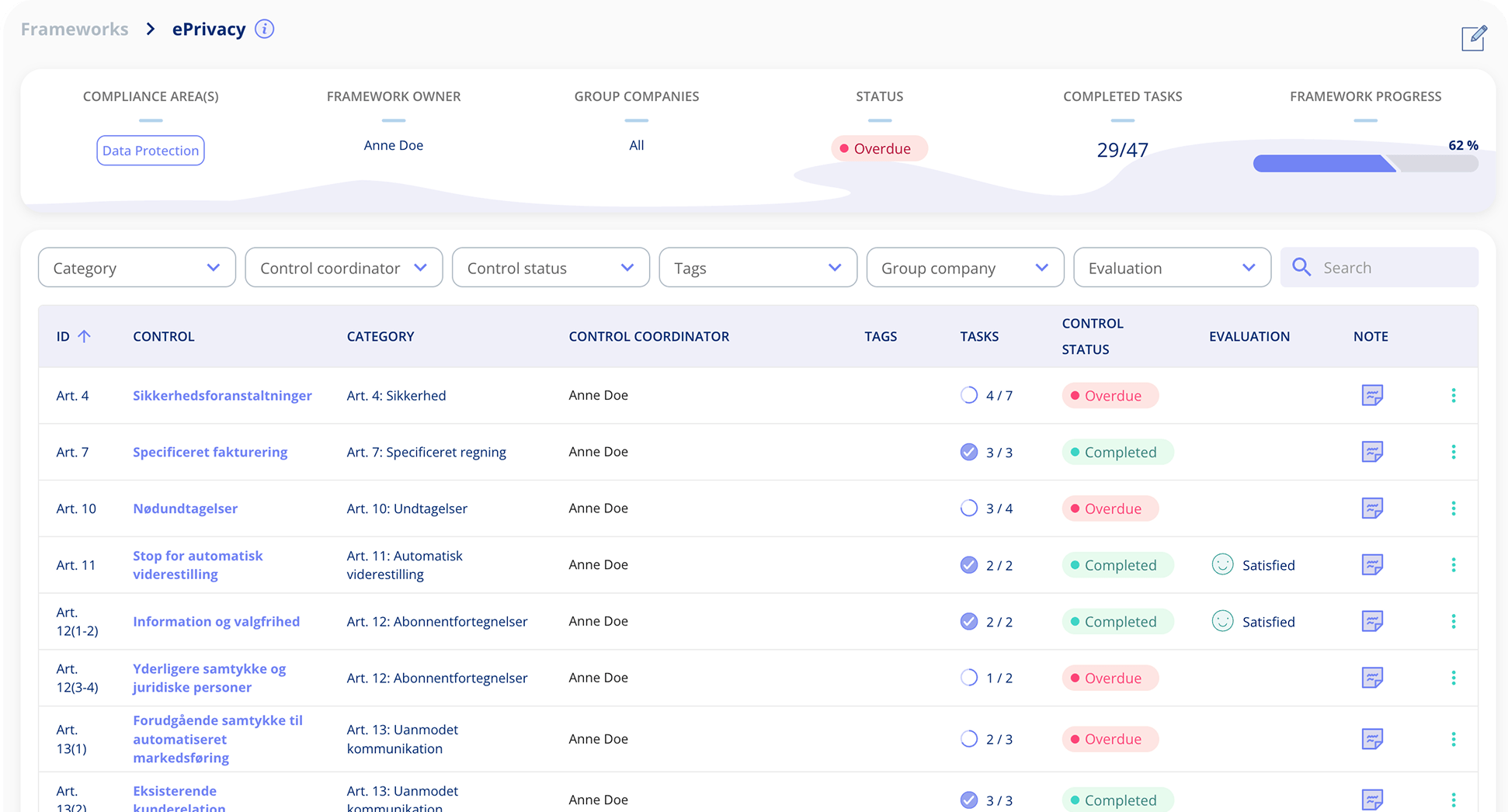Open the Specificeret fakturering control
Image resolution: width=1508 pixels, height=812 pixels.
click(210, 452)
